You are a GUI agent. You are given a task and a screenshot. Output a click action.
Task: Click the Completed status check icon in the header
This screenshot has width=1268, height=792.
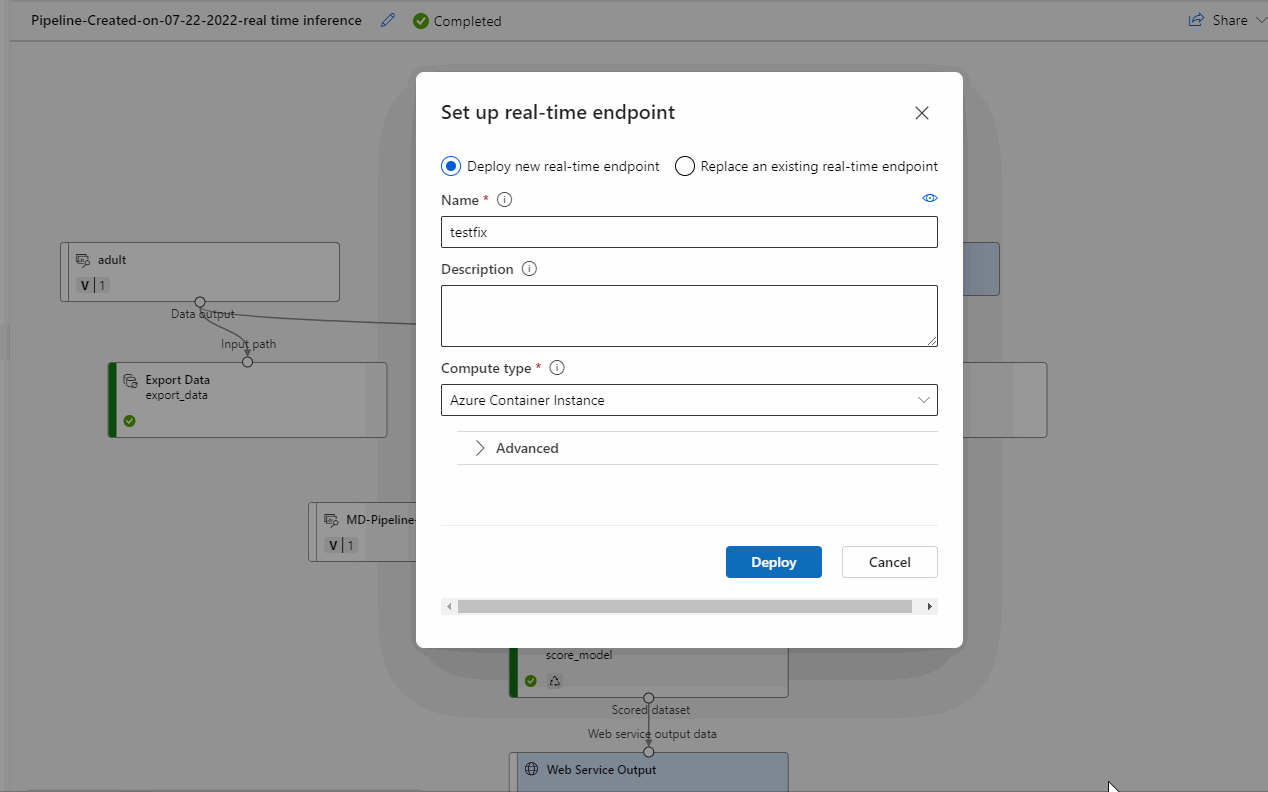[420, 20]
